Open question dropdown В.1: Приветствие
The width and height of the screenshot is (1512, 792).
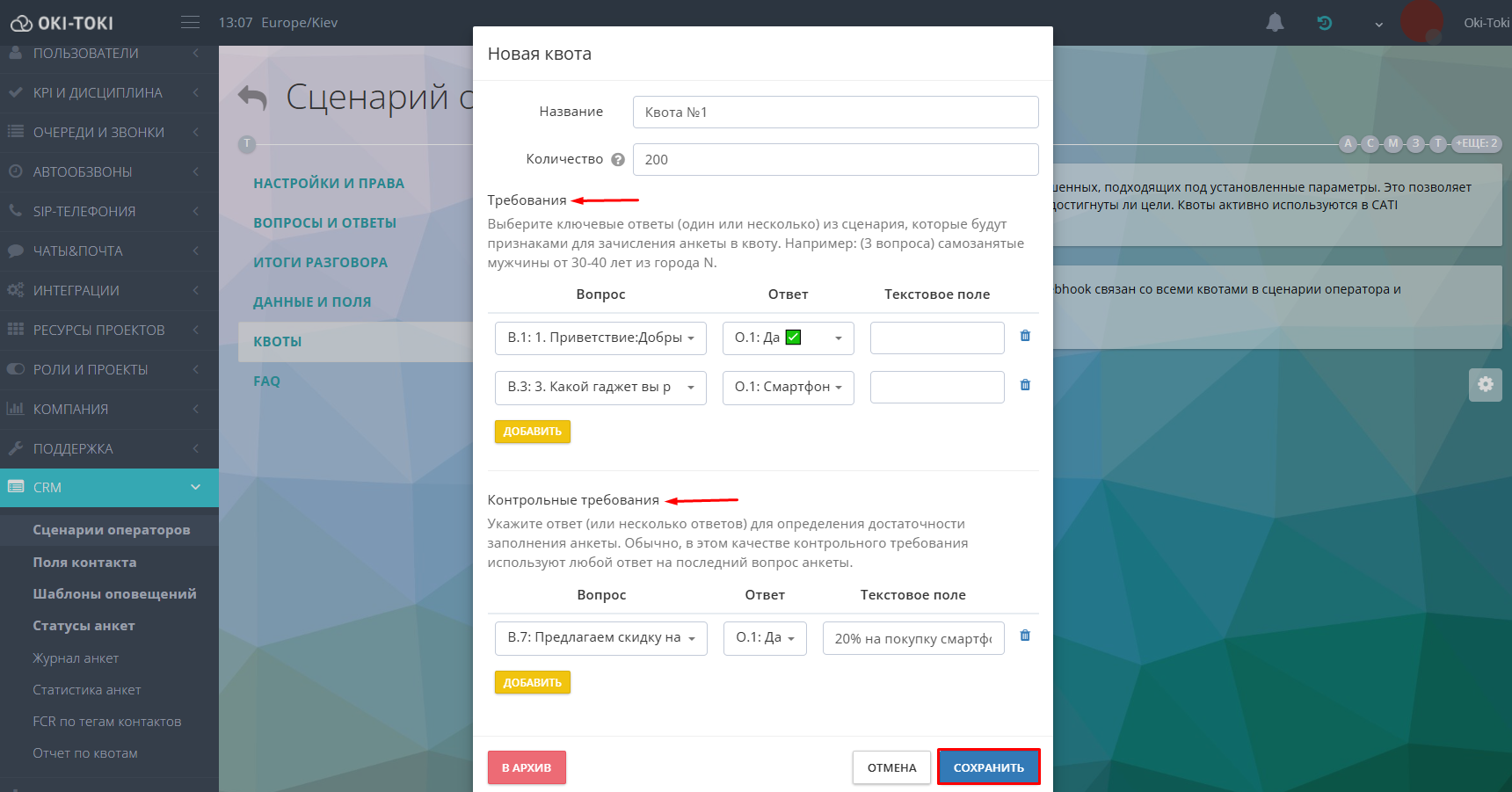[x=600, y=338]
